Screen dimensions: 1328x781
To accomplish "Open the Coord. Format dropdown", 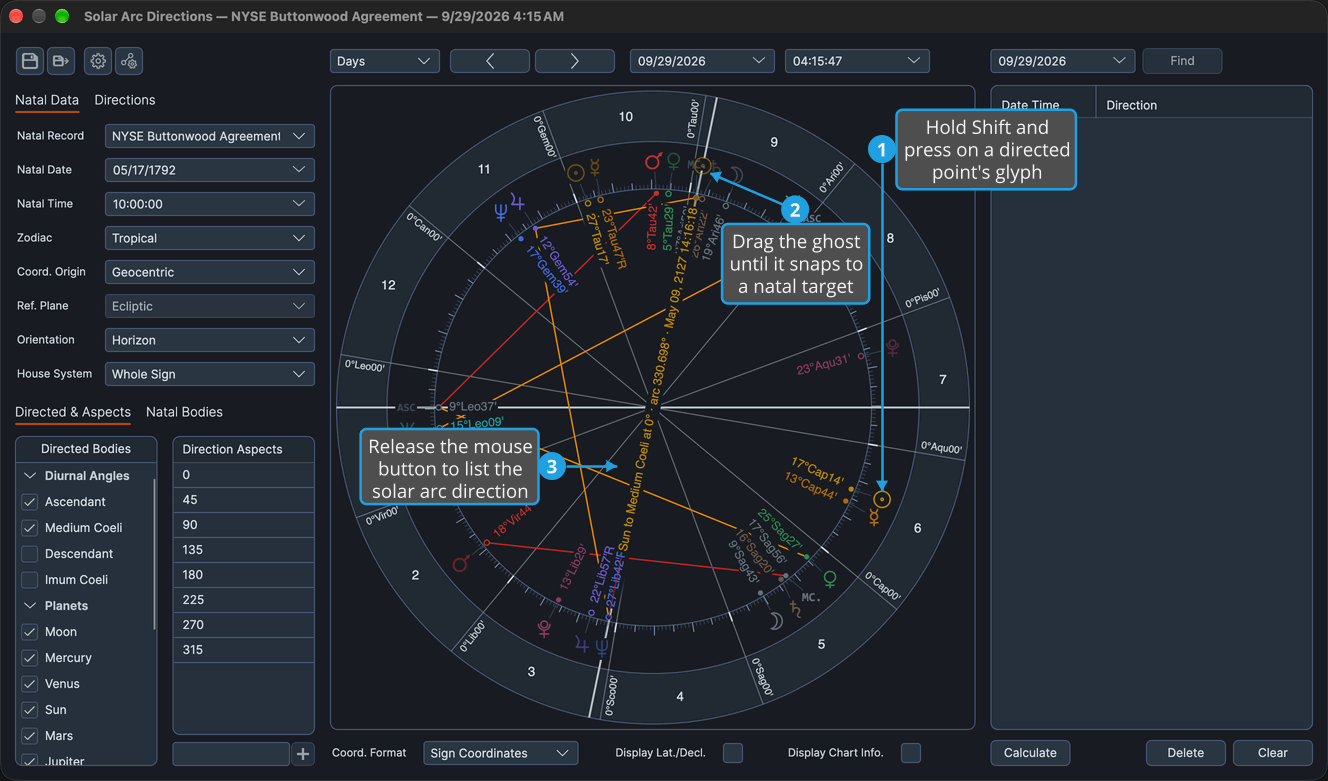I will coord(501,753).
